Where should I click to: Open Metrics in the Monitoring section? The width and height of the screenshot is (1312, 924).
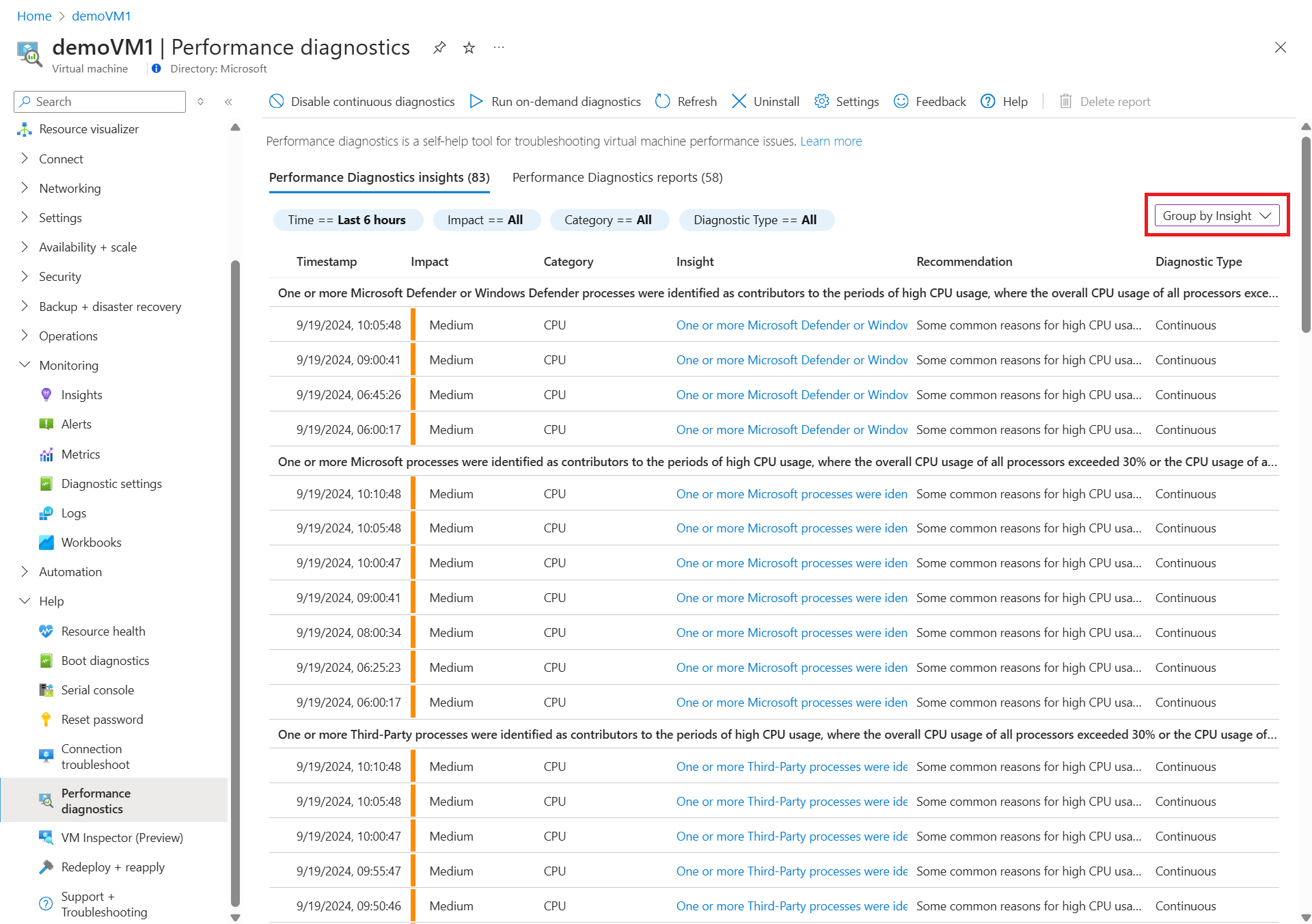pos(81,454)
